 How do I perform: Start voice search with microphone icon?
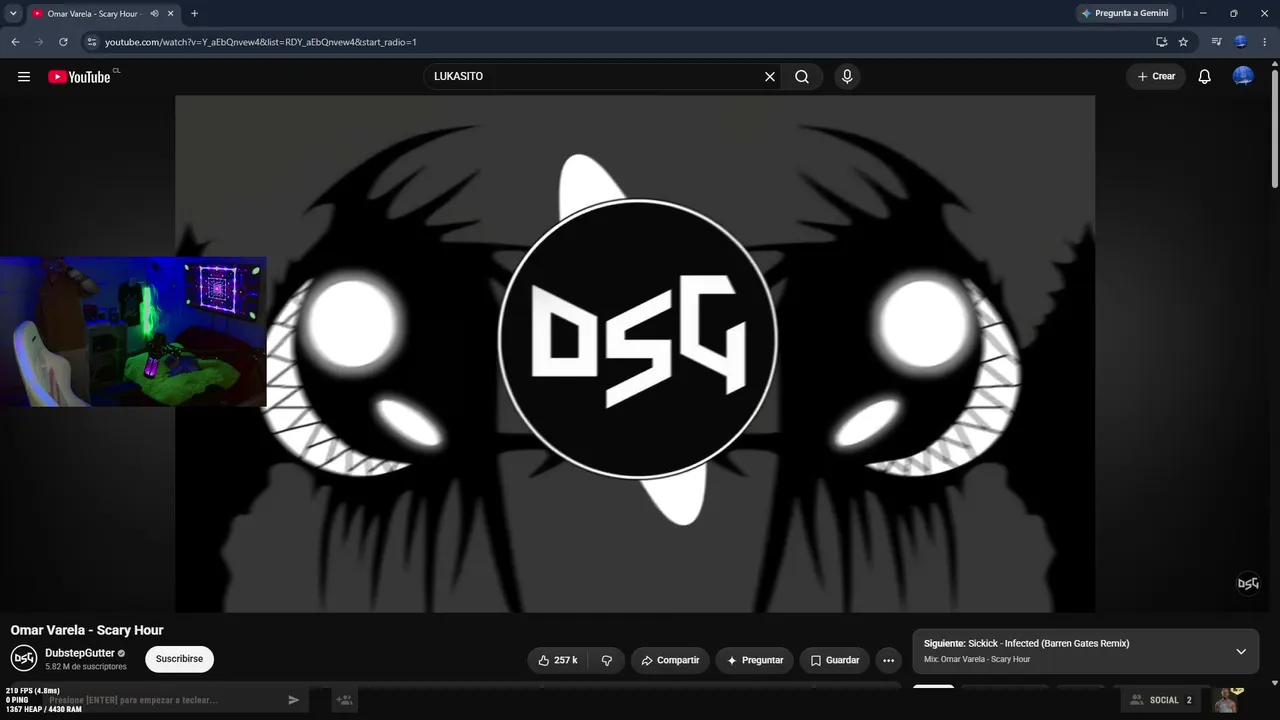tap(847, 77)
